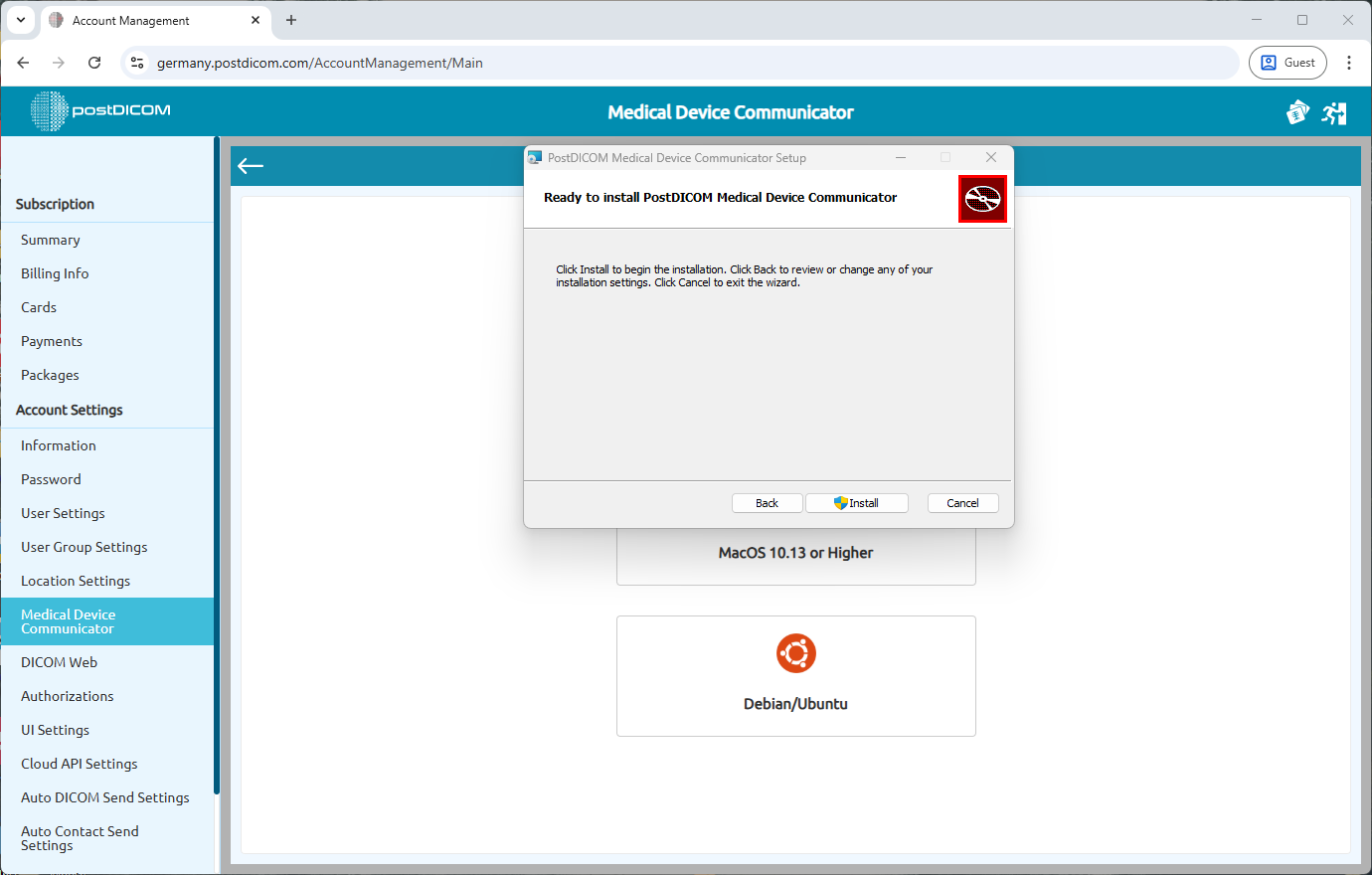Click Cancel to exit the setup wizard
Viewport: 1372px width, 875px height.
coord(962,502)
